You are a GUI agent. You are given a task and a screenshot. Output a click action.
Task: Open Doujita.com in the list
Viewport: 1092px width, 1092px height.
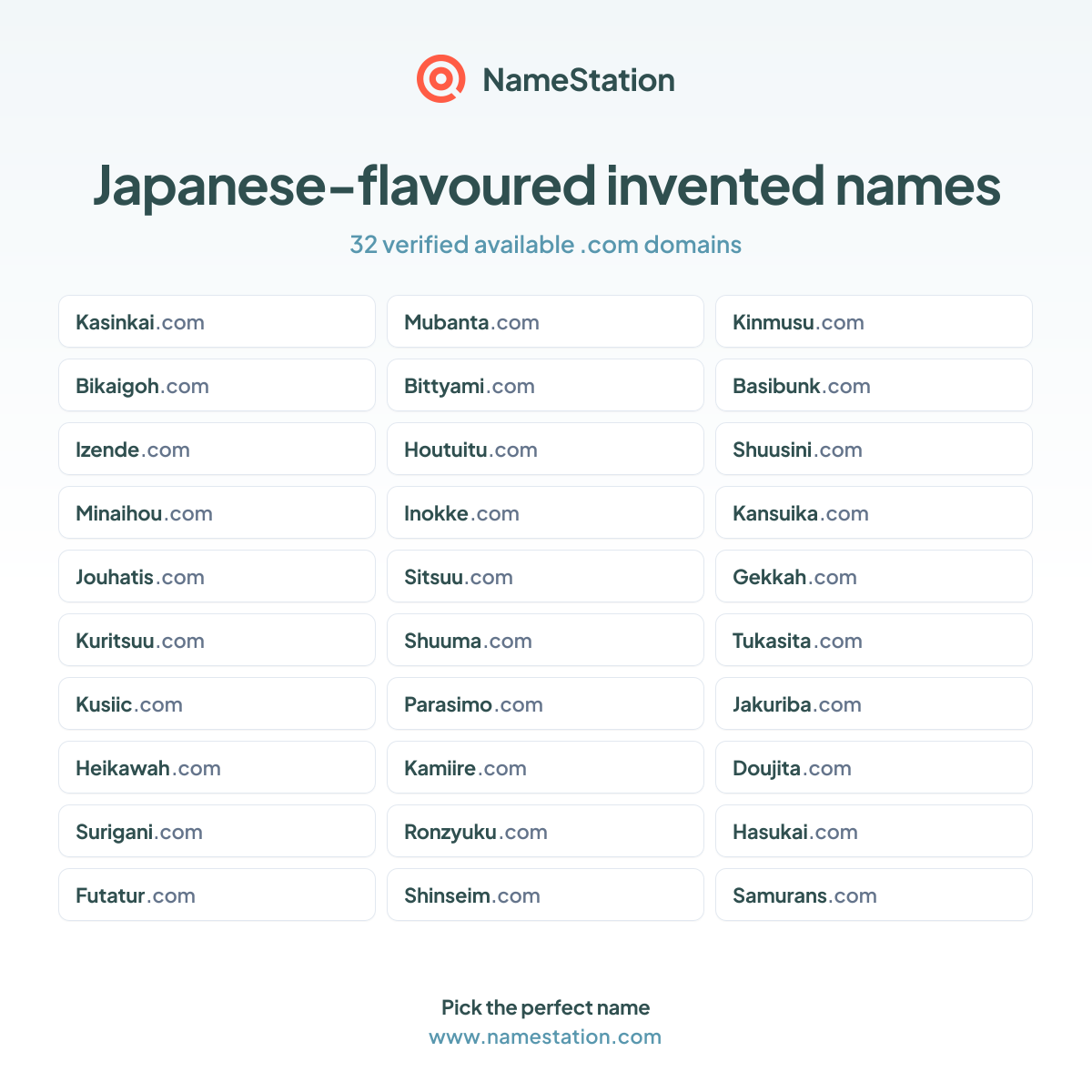(875, 767)
